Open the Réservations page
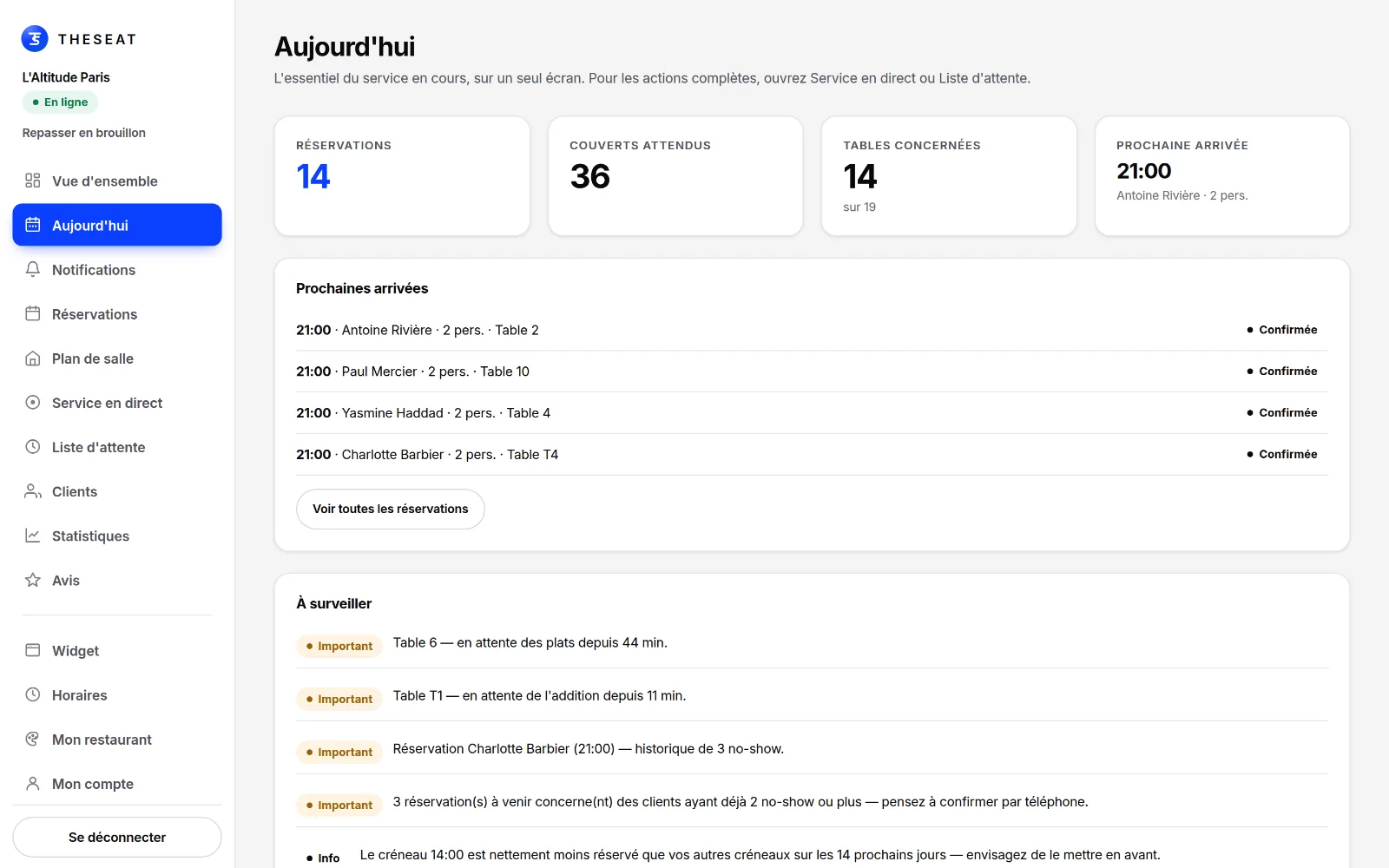This screenshot has height=868, width=1389. click(117, 313)
